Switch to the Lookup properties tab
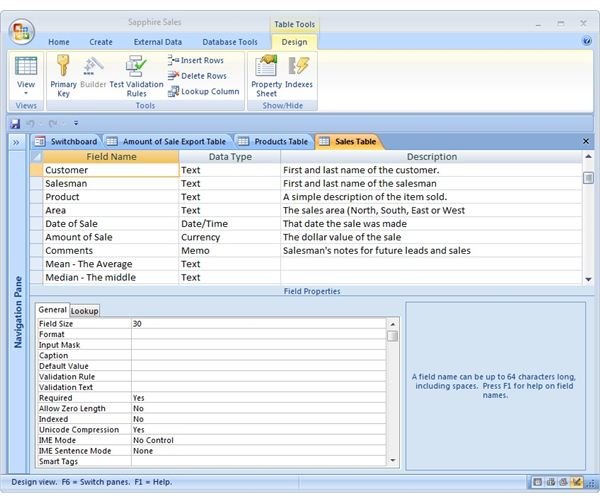The width and height of the screenshot is (600, 497). tap(84, 311)
